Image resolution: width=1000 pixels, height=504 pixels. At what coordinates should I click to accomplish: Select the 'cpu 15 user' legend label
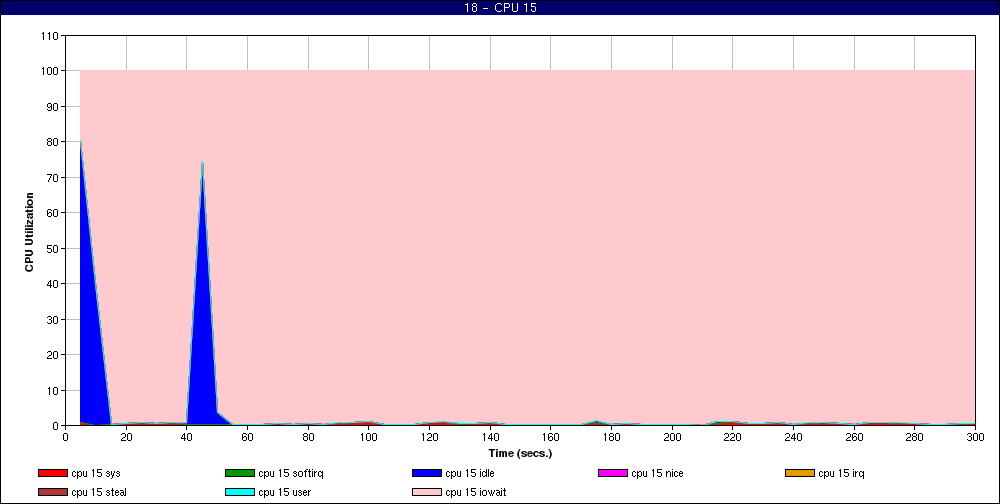[x=284, y=493]
